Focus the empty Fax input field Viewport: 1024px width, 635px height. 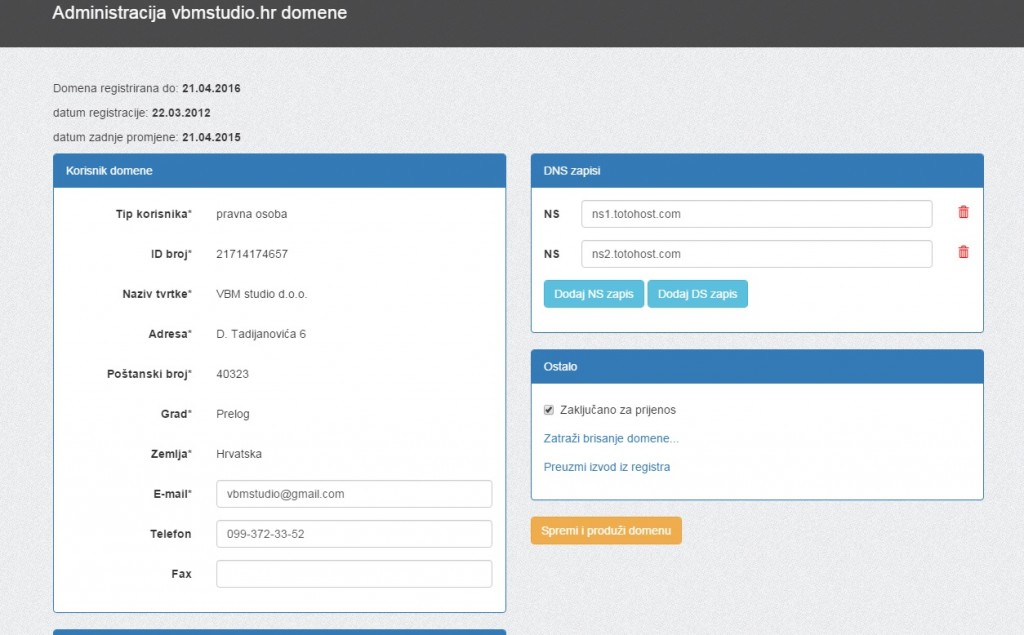(x=354, y=574)
